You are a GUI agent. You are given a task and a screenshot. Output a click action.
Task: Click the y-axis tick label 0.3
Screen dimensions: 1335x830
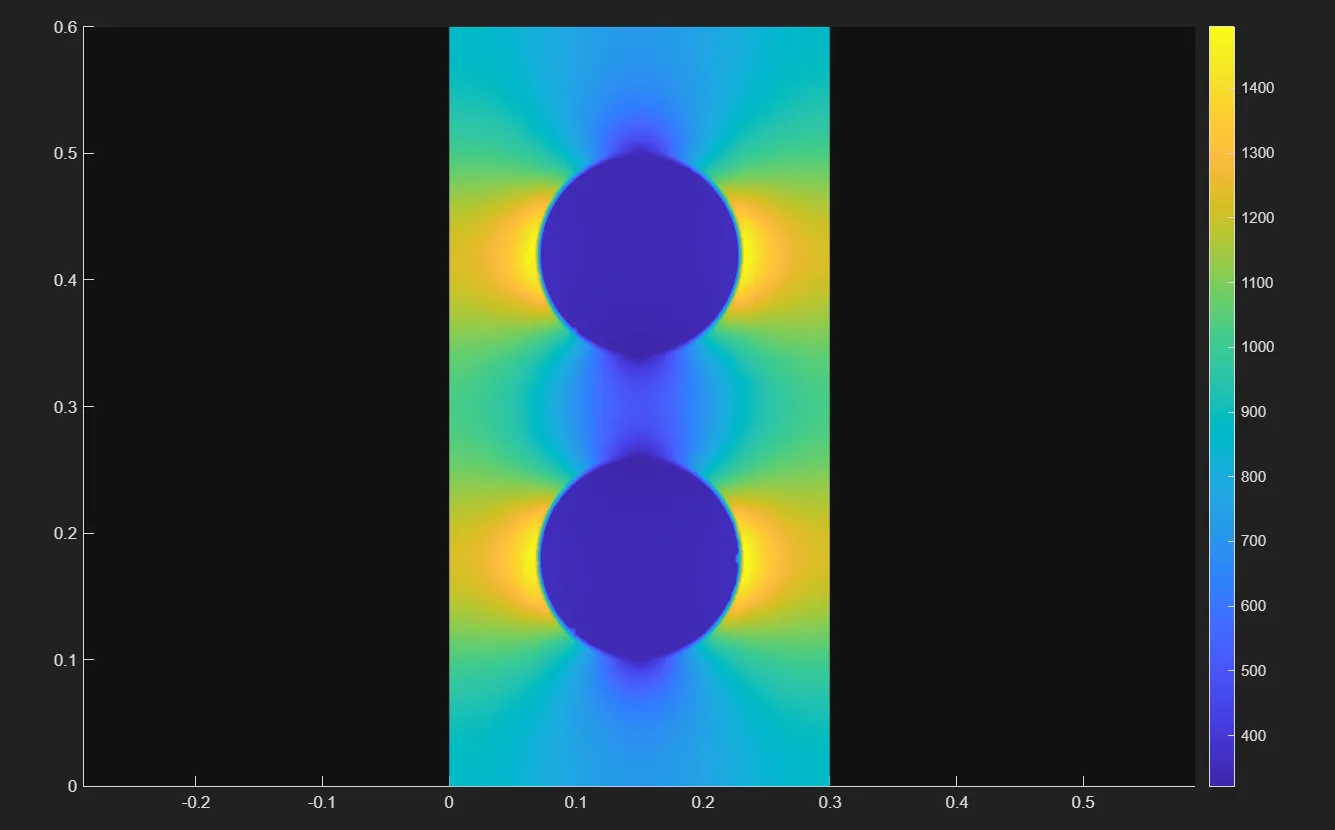tap(65, 407)
